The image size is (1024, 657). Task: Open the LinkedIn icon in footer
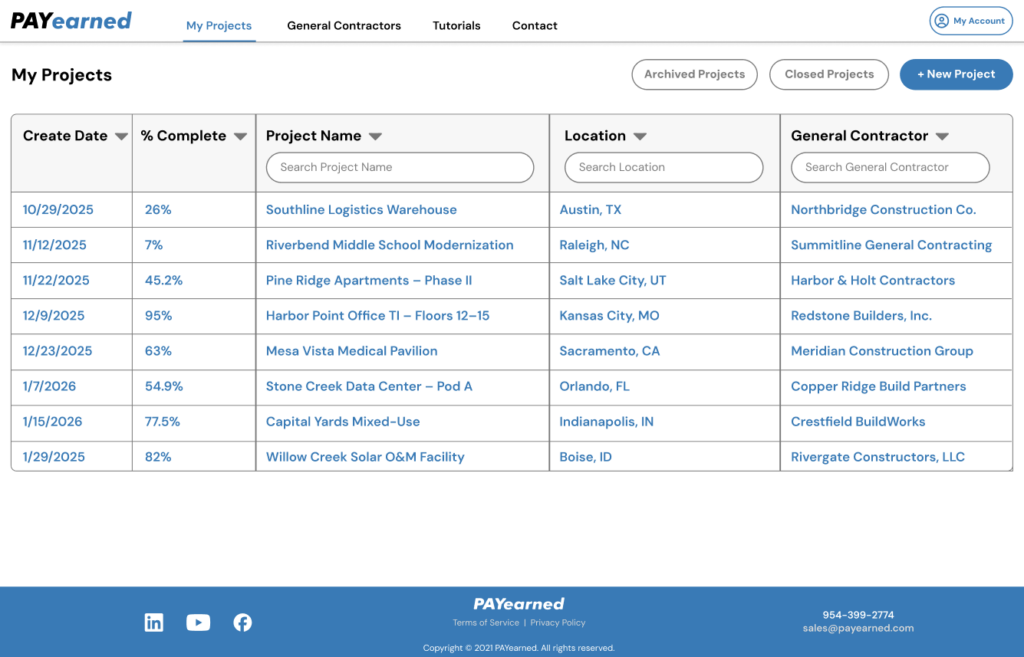pos(154,623)
